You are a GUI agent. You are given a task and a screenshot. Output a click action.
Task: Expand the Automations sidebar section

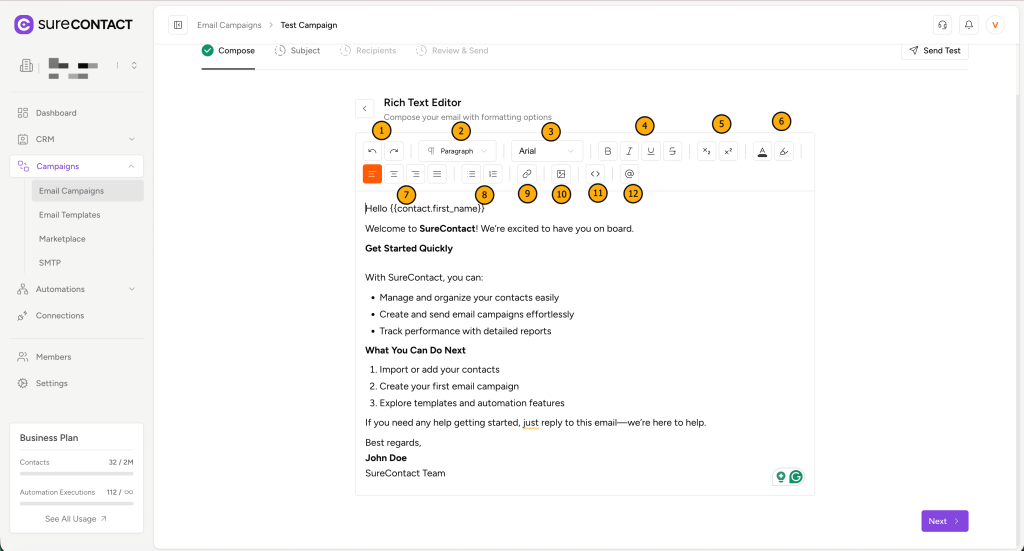pyautogui.click(x=76, y=289)
